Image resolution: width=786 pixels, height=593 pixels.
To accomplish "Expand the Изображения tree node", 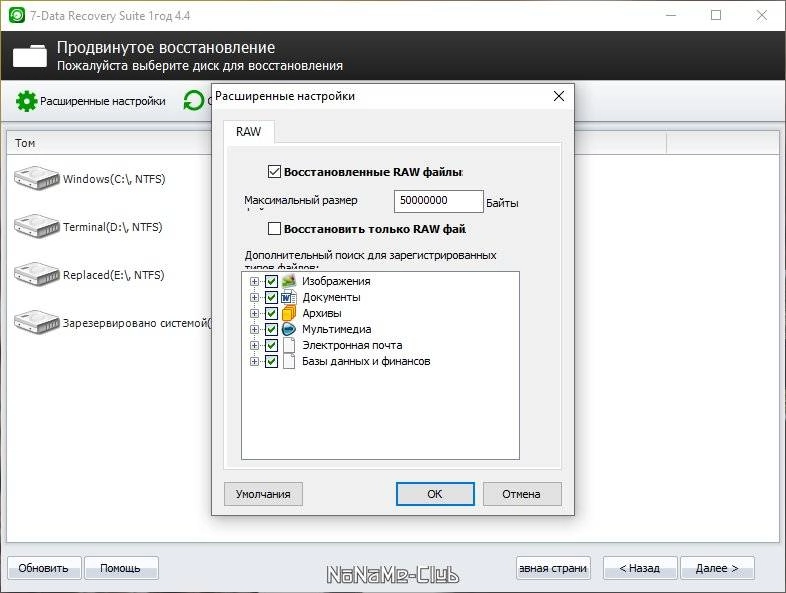I will (255, 281).
